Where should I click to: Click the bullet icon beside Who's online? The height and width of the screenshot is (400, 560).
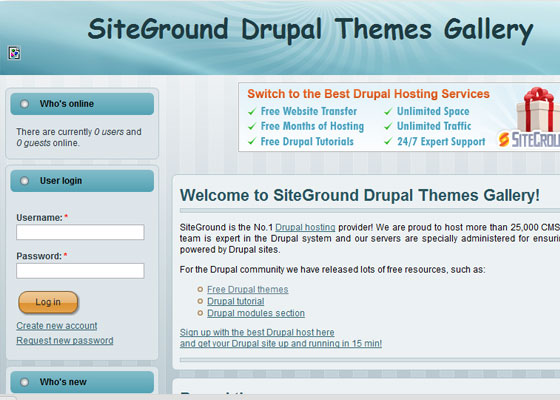24,104
